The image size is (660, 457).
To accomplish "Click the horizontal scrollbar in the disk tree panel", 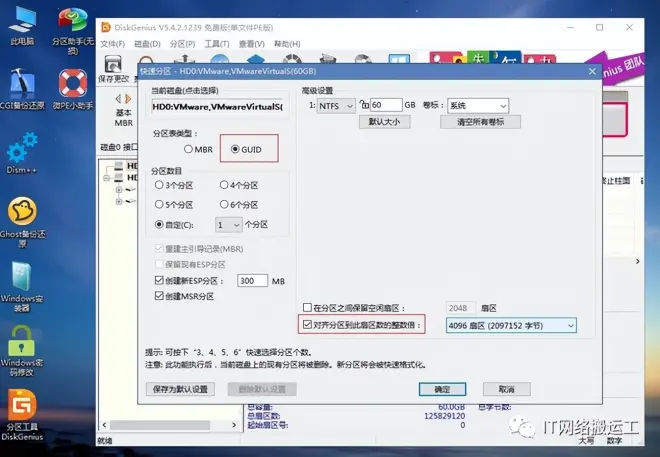I will tap(160, 425).
